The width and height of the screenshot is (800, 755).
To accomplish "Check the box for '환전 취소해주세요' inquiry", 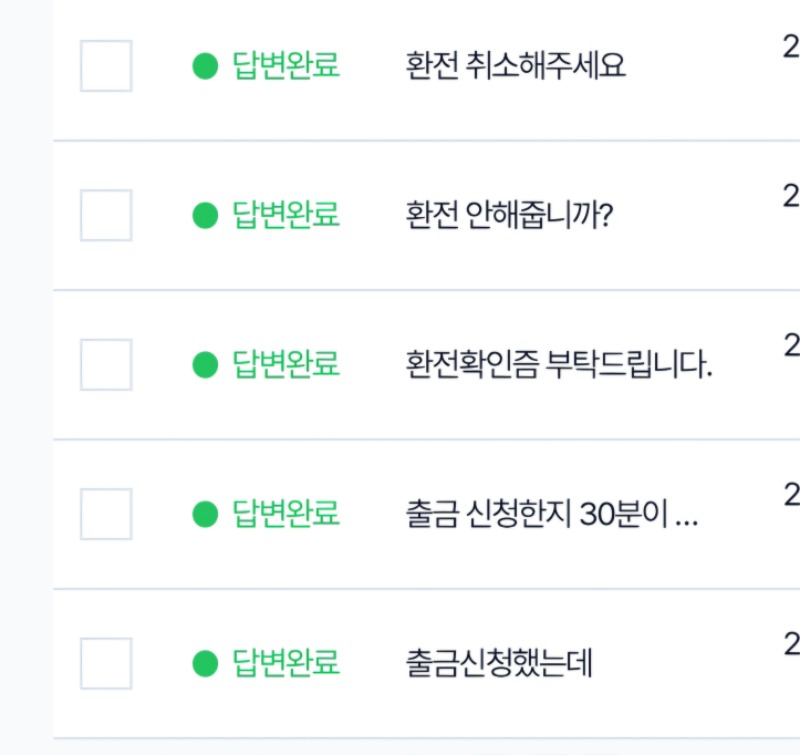I will (x=106, y=66).
